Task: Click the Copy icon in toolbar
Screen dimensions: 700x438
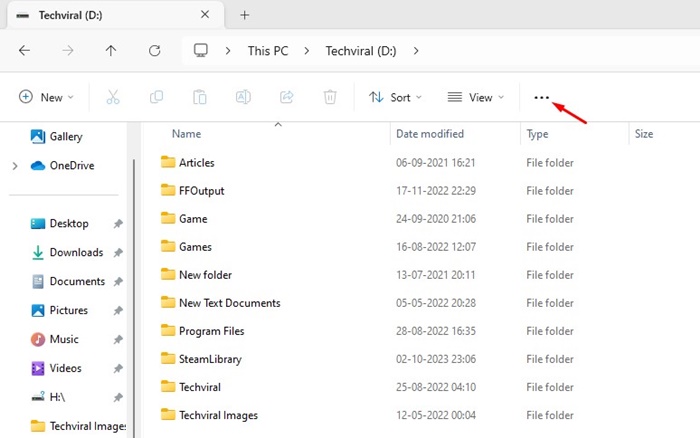Action: [156, 97]
